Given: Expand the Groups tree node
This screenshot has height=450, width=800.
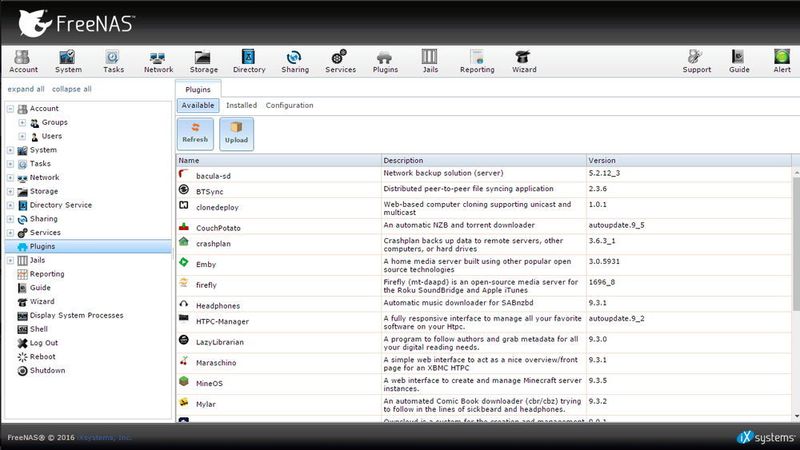Looking at the screenshot, I should pyautogui.click(x=22, y=122).
